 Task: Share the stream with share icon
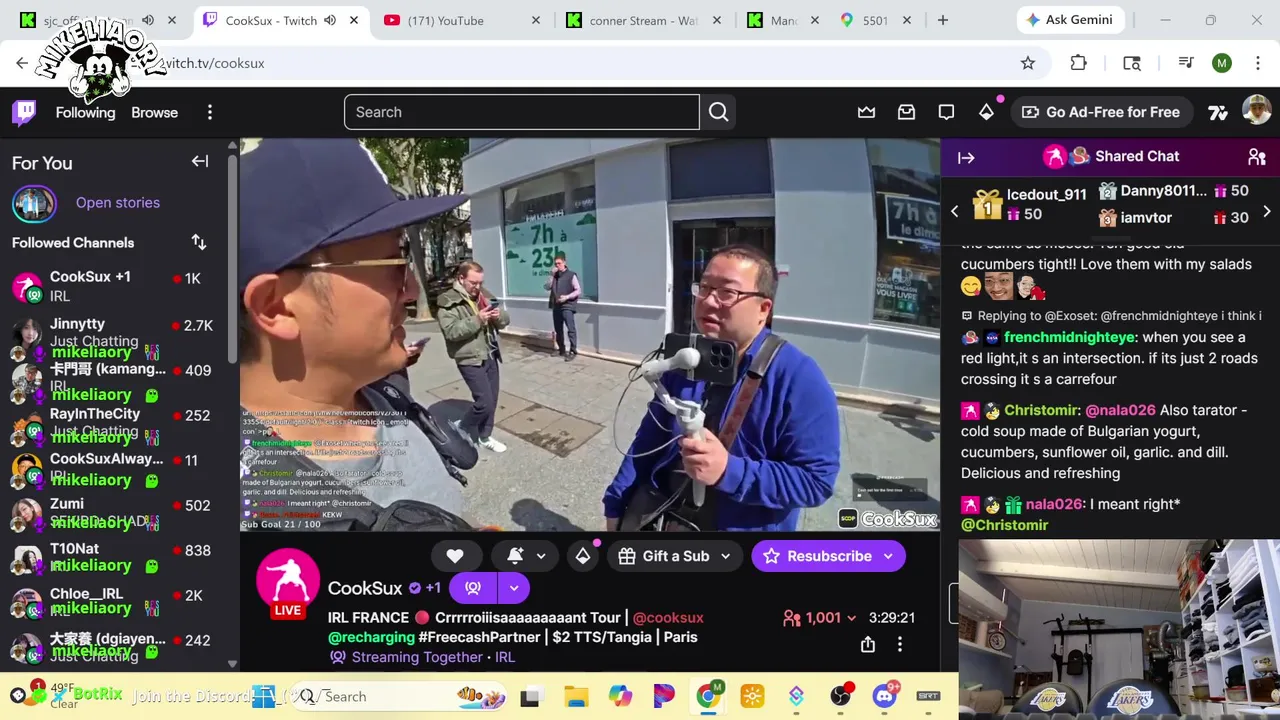click(868, 645)
